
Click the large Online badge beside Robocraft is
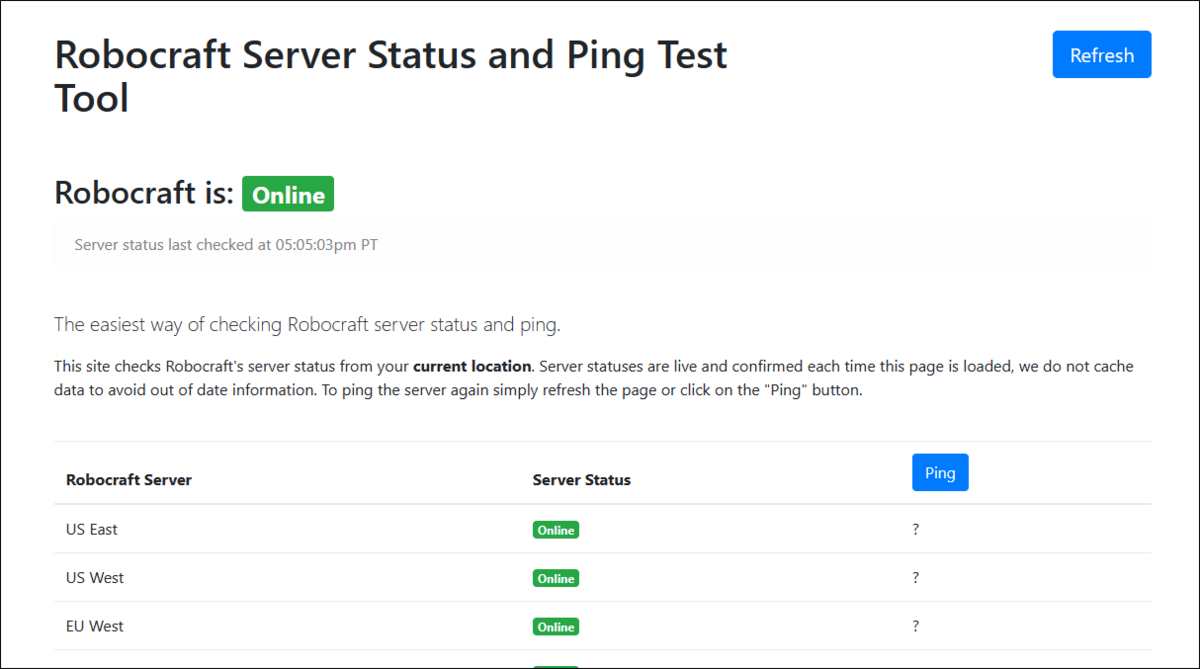(288, 195)
